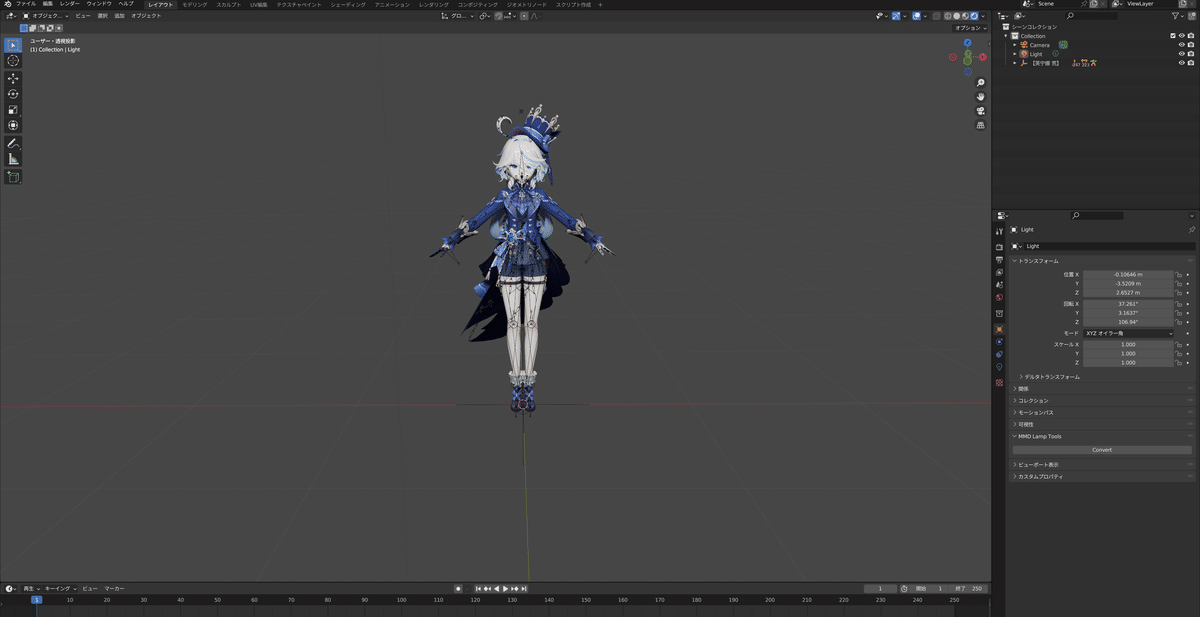
Task: Expand the 関係 panel
Action: click(1023, 389)
